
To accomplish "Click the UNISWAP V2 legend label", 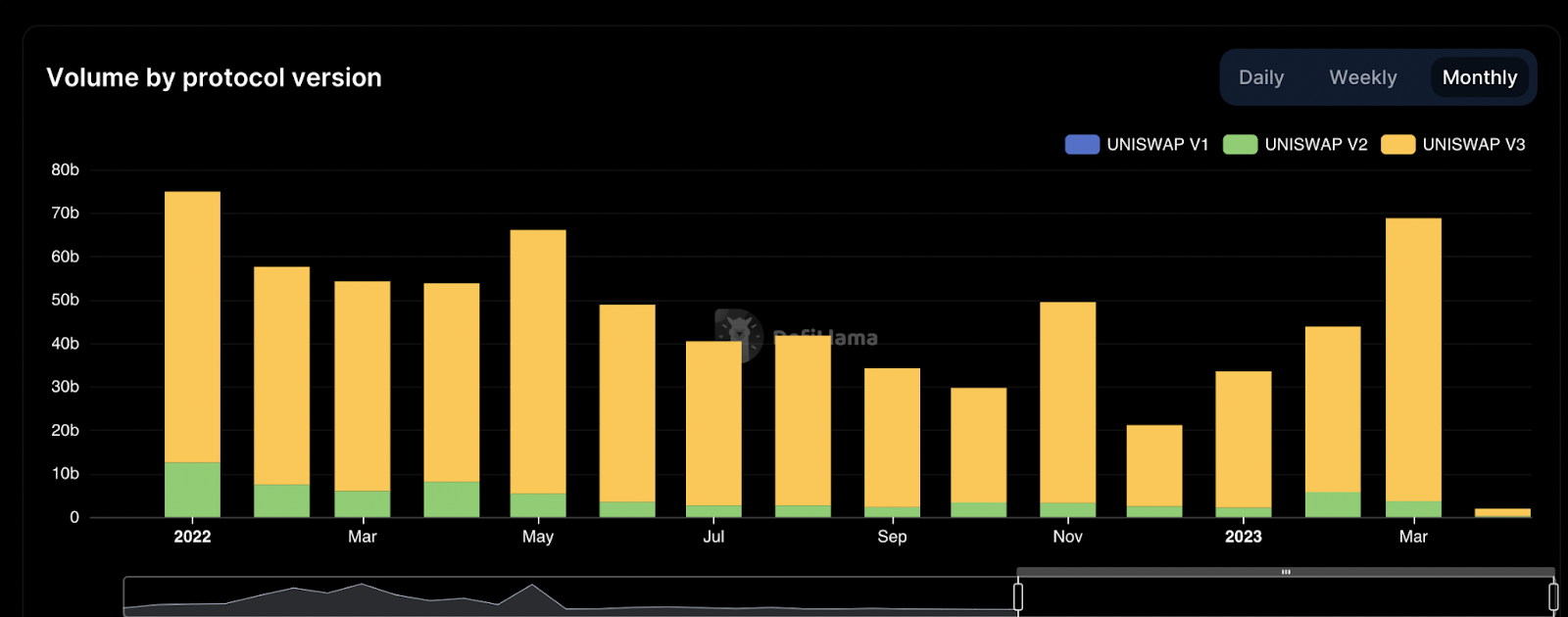I will 1316,145.
